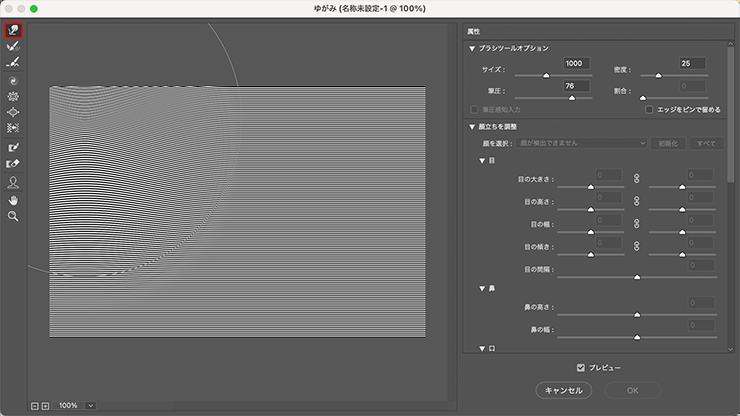Click the キャンセル button
Viewport: 740px width, 416px height.
(x=564, y=390)
